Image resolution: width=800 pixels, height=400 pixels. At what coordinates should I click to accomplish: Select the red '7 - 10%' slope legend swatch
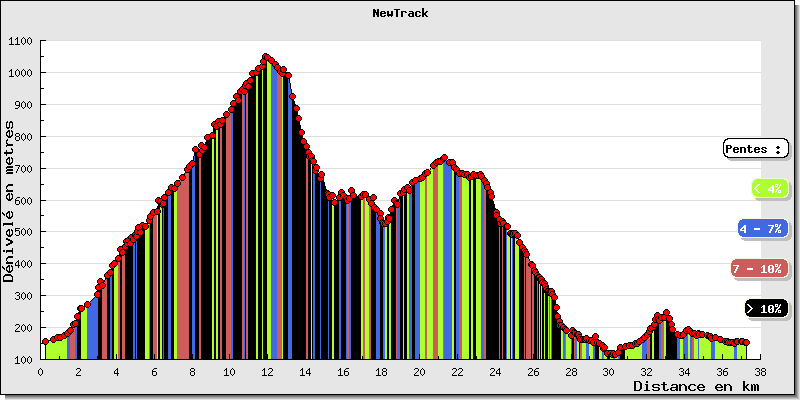(x=759, y=269)
